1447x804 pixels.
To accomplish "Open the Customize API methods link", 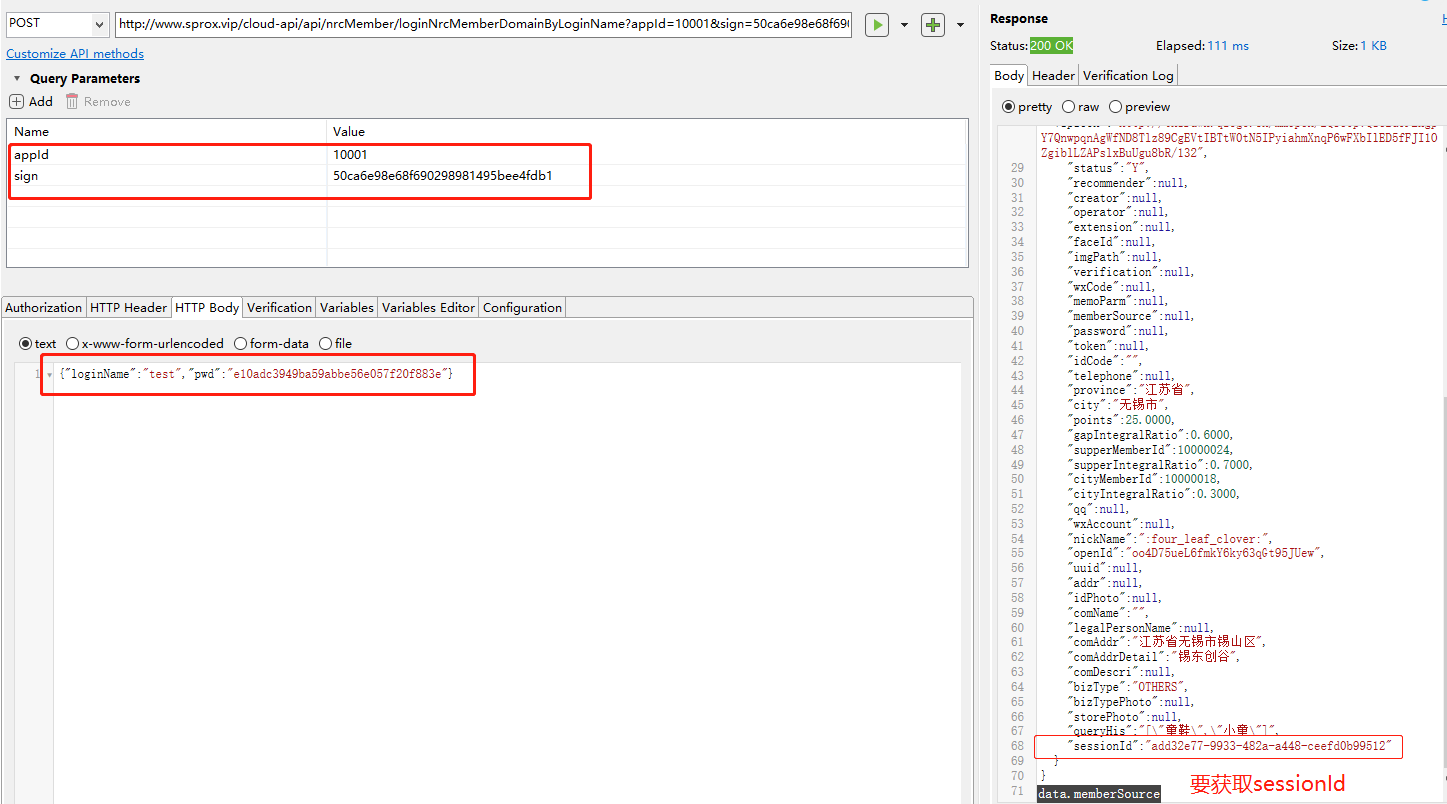I will pyautogui.click(x=75, y=54).
